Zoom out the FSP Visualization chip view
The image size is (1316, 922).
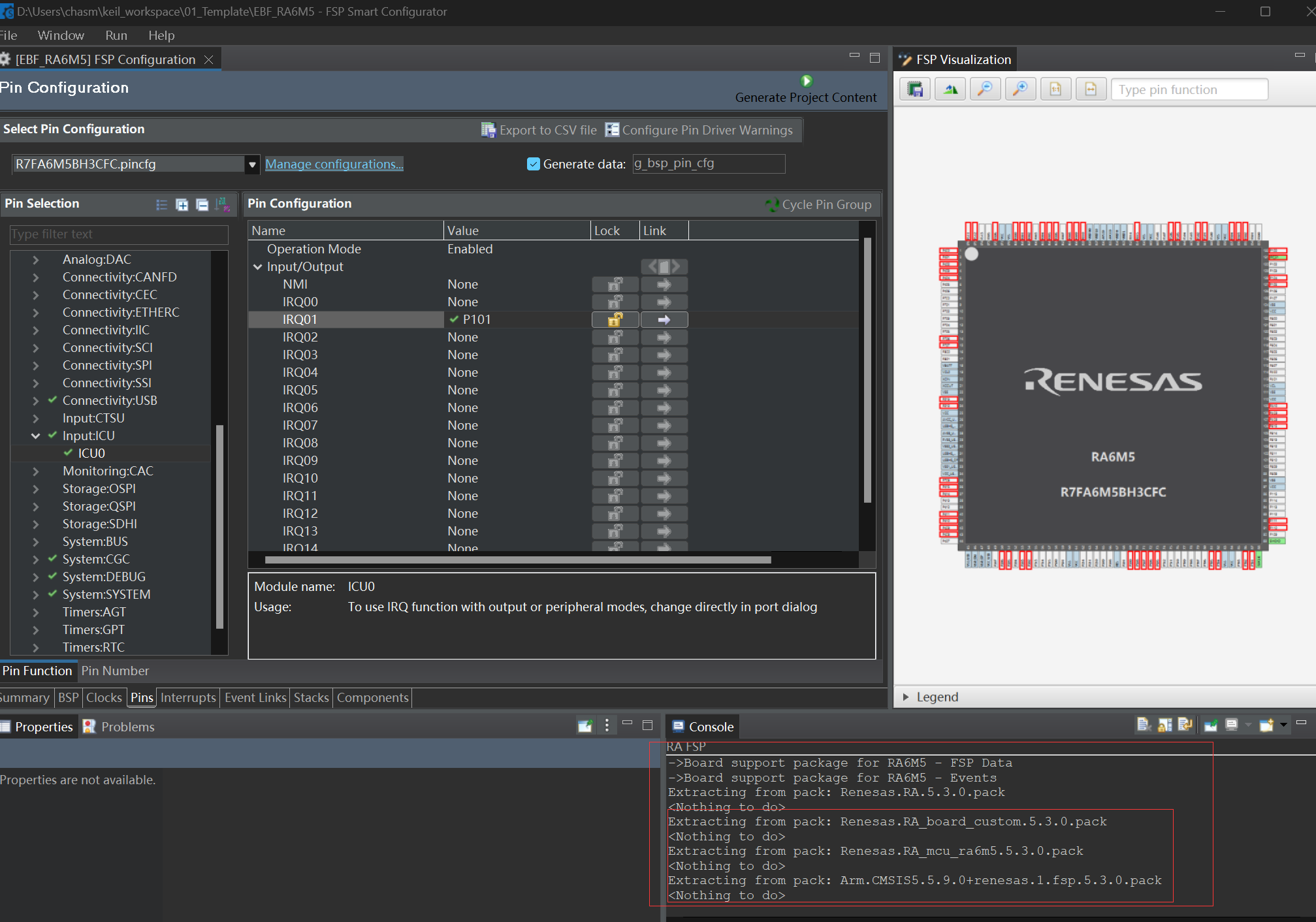pyautogui.click(x=986, y=89)
